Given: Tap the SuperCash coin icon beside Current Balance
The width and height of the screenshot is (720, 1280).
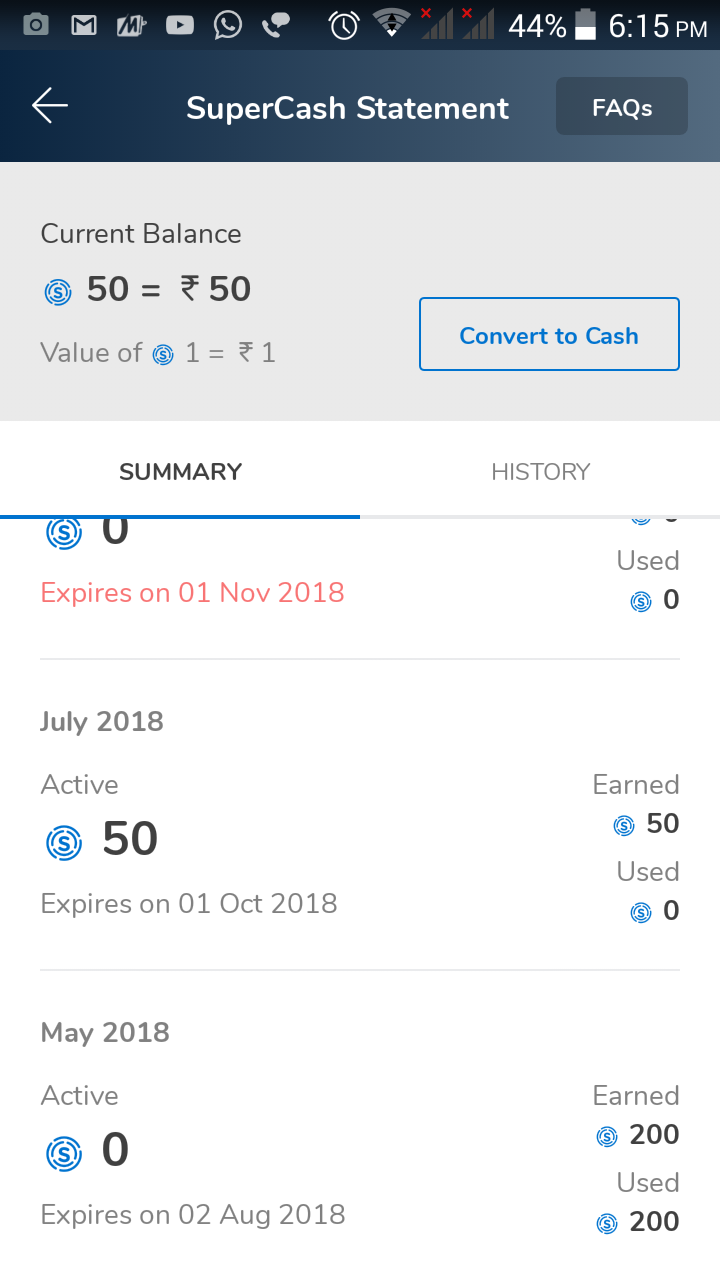Looking at the screenshot, I should 58,292.
